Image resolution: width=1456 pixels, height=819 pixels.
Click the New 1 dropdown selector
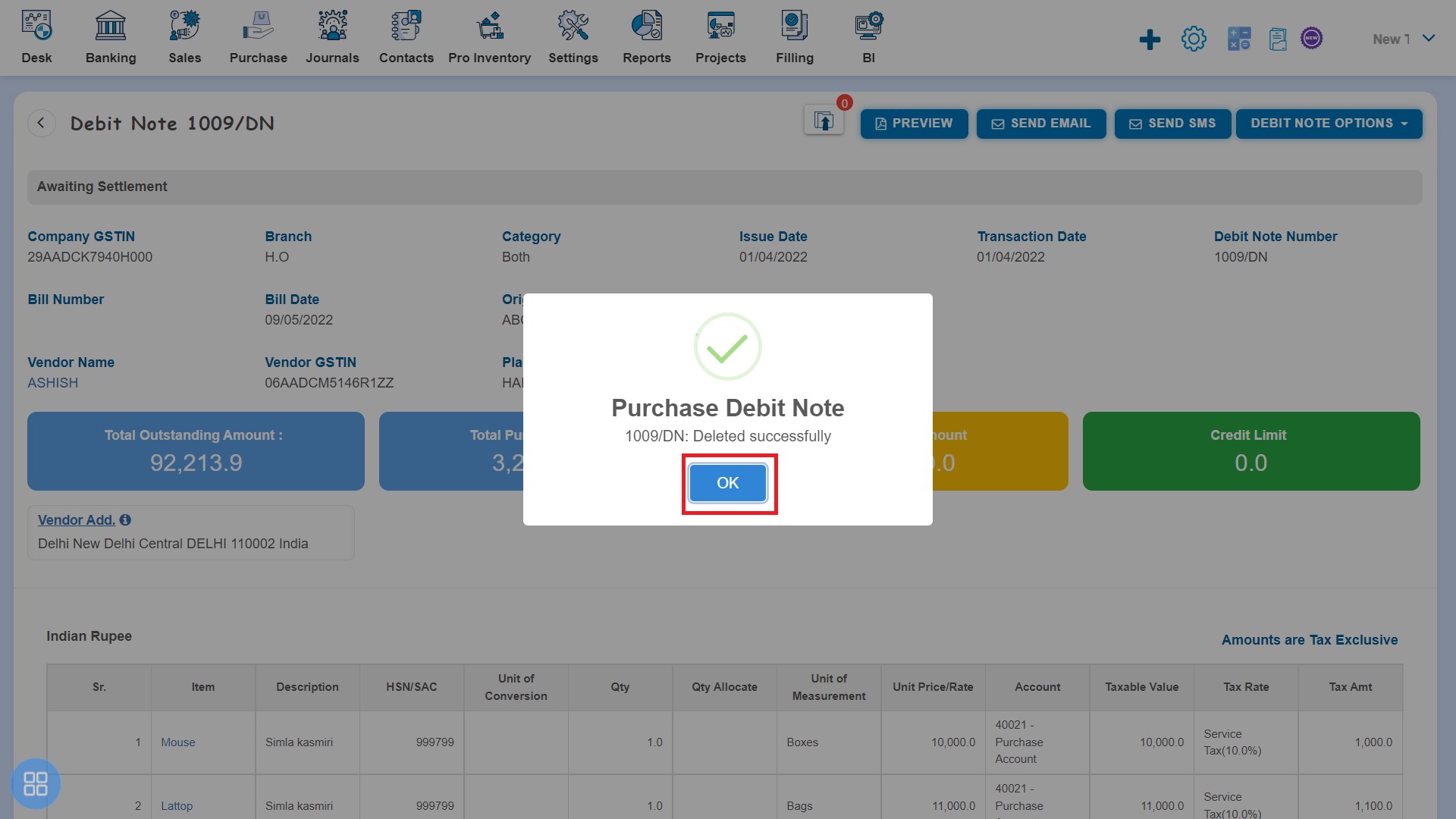pyautogui.click(x=1401, y=38)
